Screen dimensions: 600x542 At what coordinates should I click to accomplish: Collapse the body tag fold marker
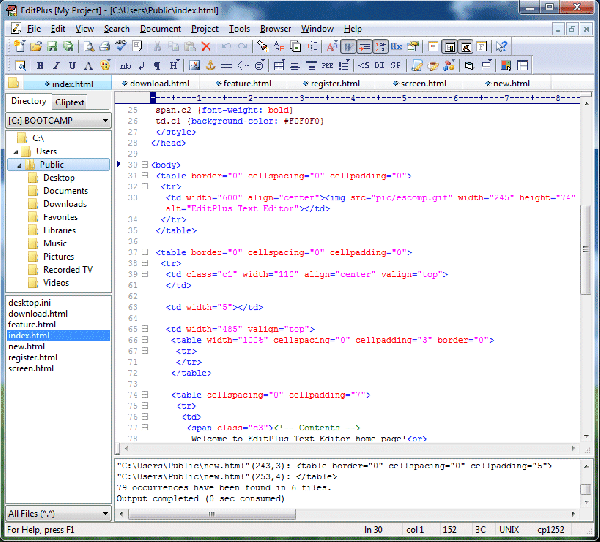(x=144, y=164)
